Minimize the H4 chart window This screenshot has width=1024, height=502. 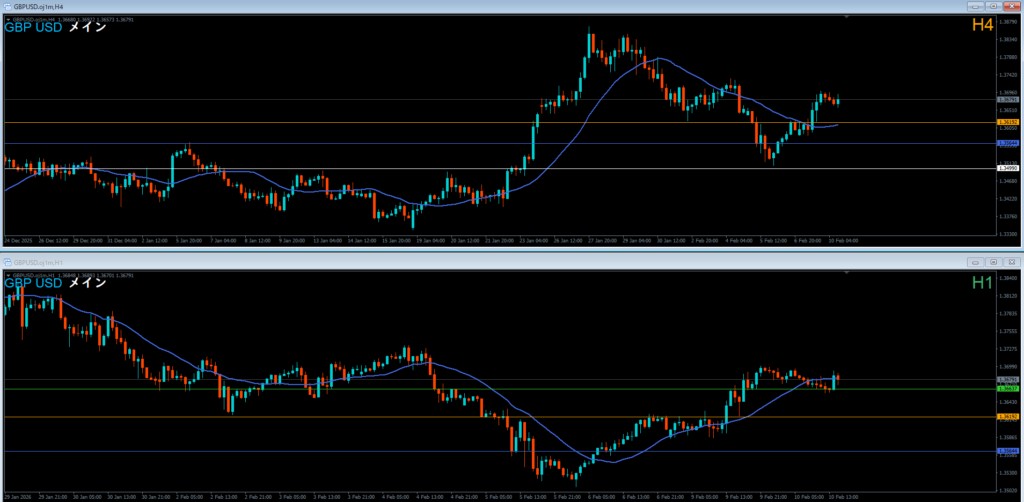click(x=975, y=6)
